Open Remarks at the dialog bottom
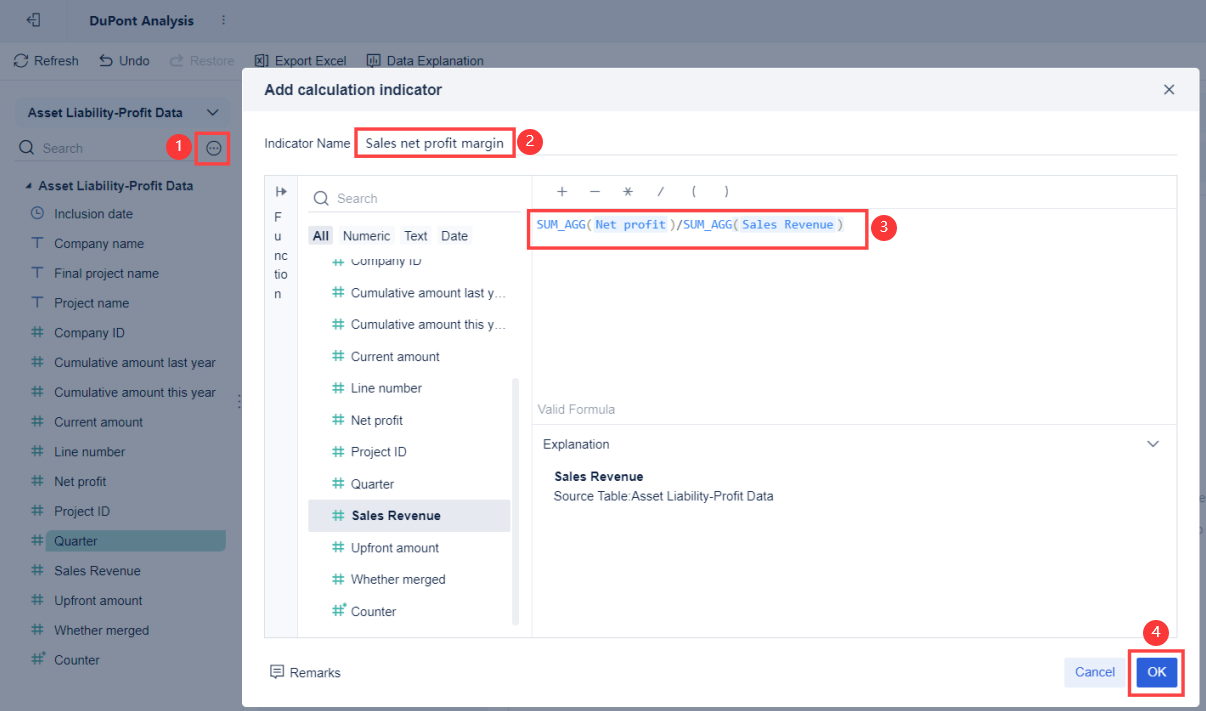Viewport: 1206px width, 711px height. (x=305, y=672)
